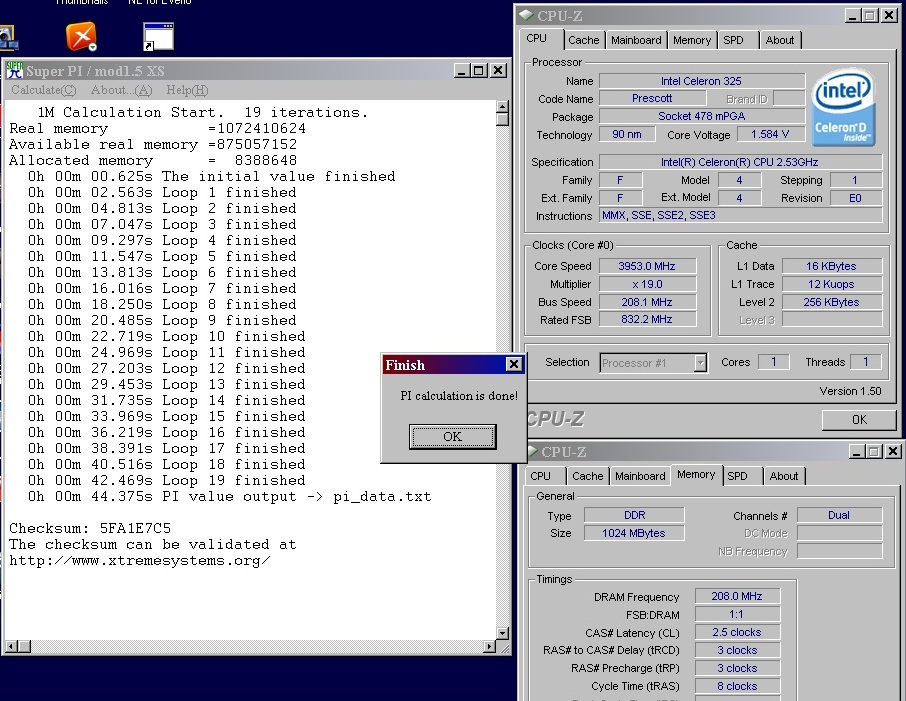This screenshot has width=906, height=701.
Task: Open the Help menu in Super PI
Action: click(187, 90)
